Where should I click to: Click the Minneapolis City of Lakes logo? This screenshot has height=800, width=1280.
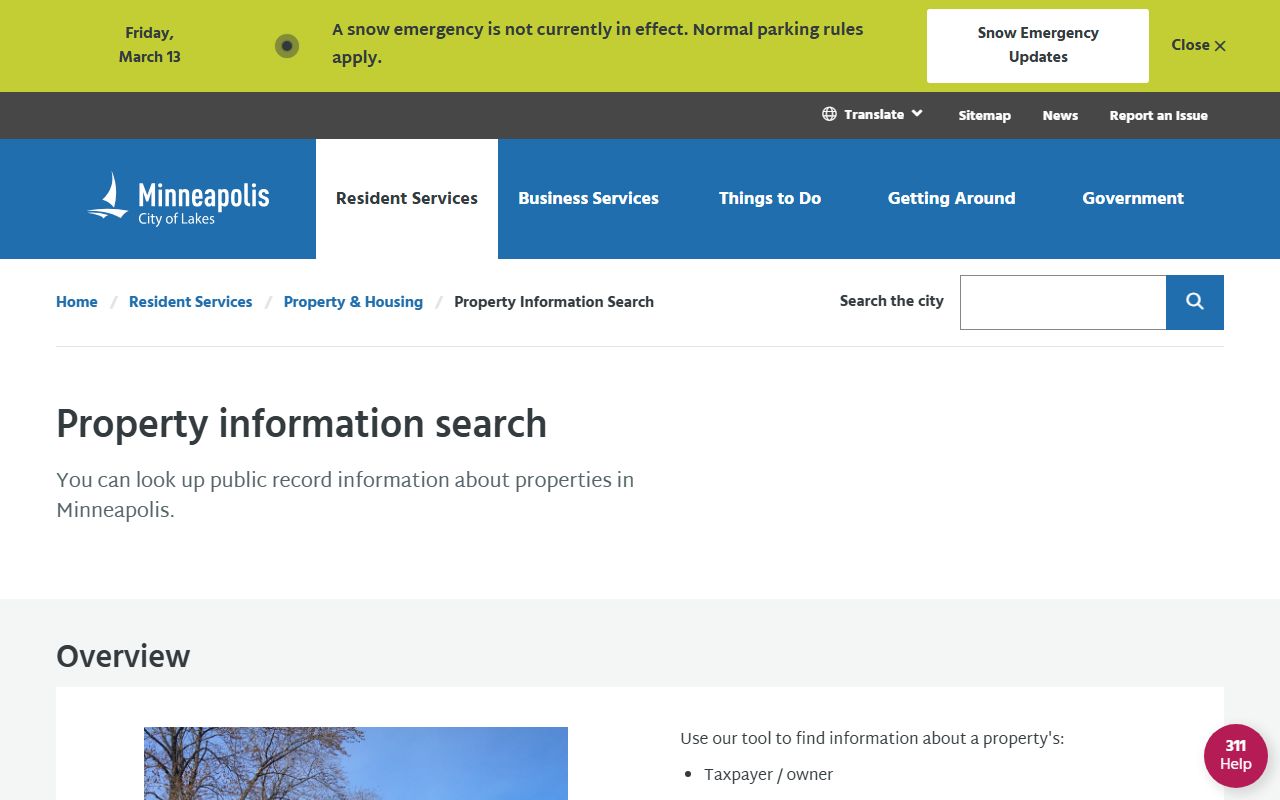[178, 199]
